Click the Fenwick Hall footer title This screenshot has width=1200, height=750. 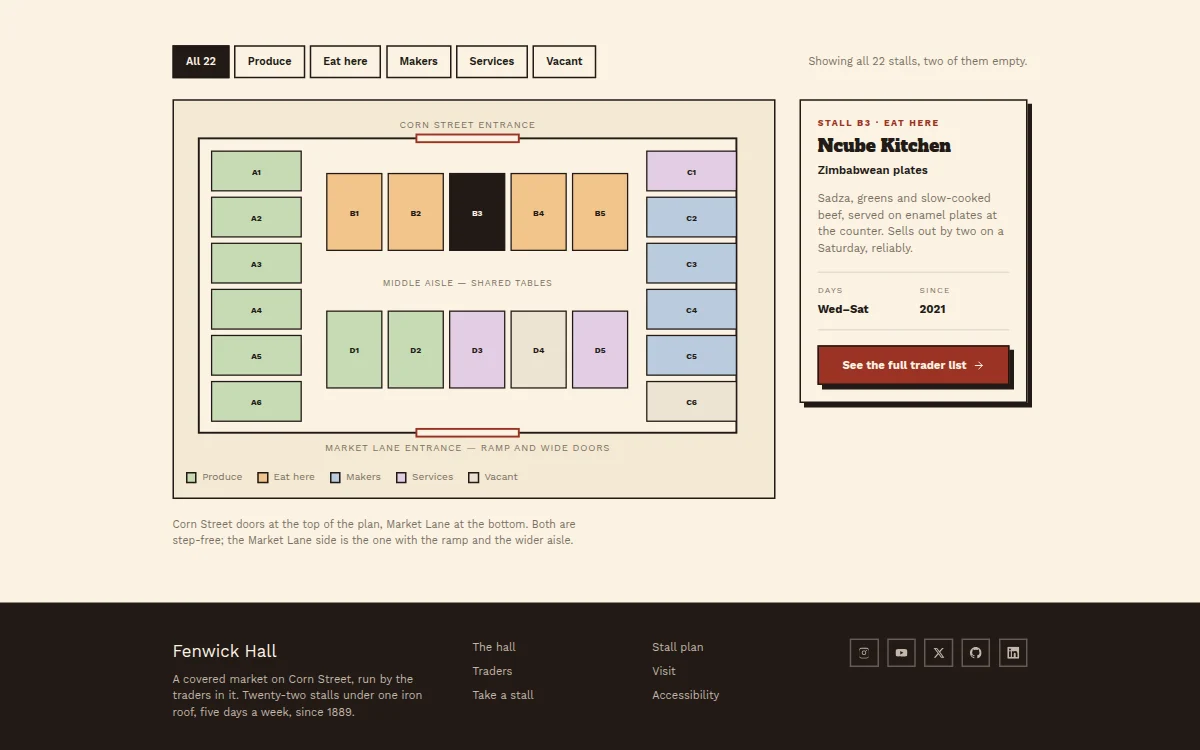click(x=225, y=651)
